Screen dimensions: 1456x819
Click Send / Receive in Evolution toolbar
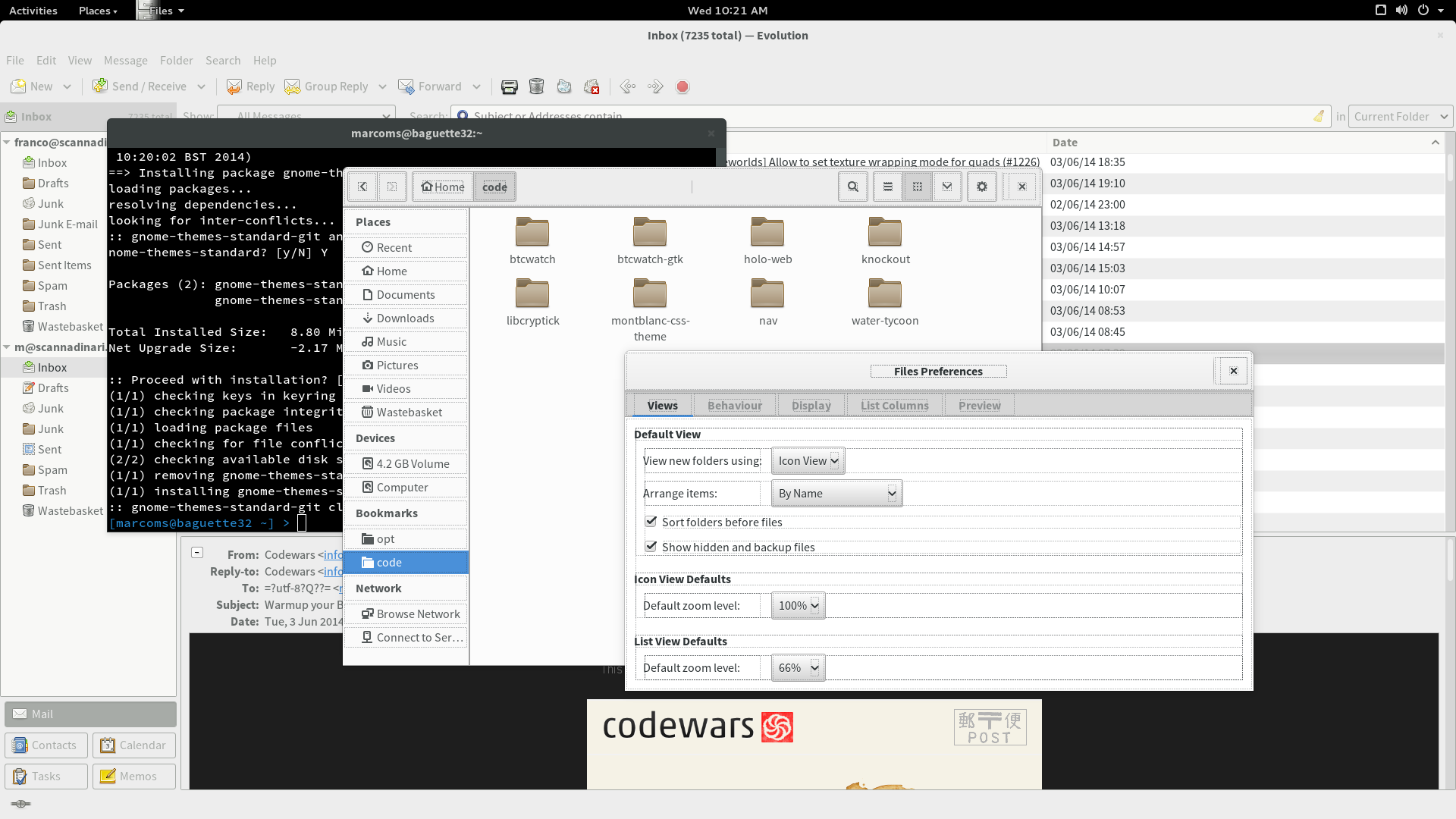click(x=140, y=86)
